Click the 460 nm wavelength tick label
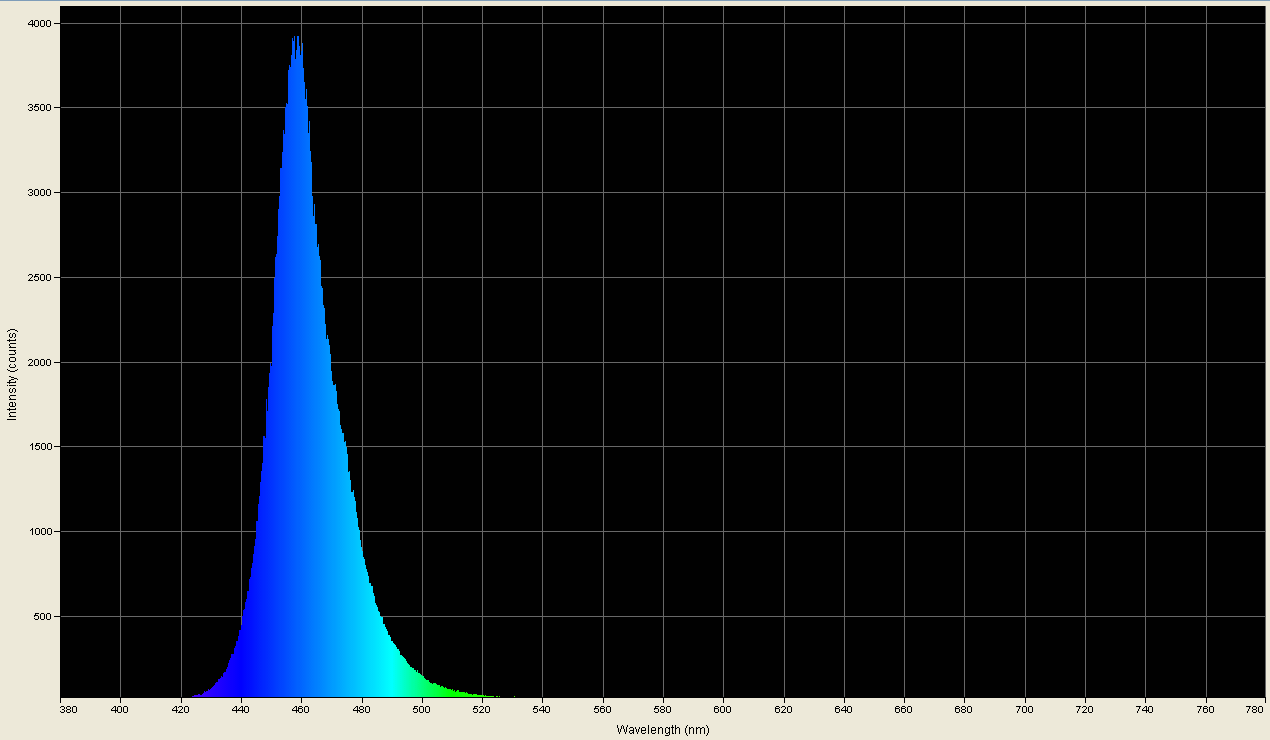 (300, 708)
